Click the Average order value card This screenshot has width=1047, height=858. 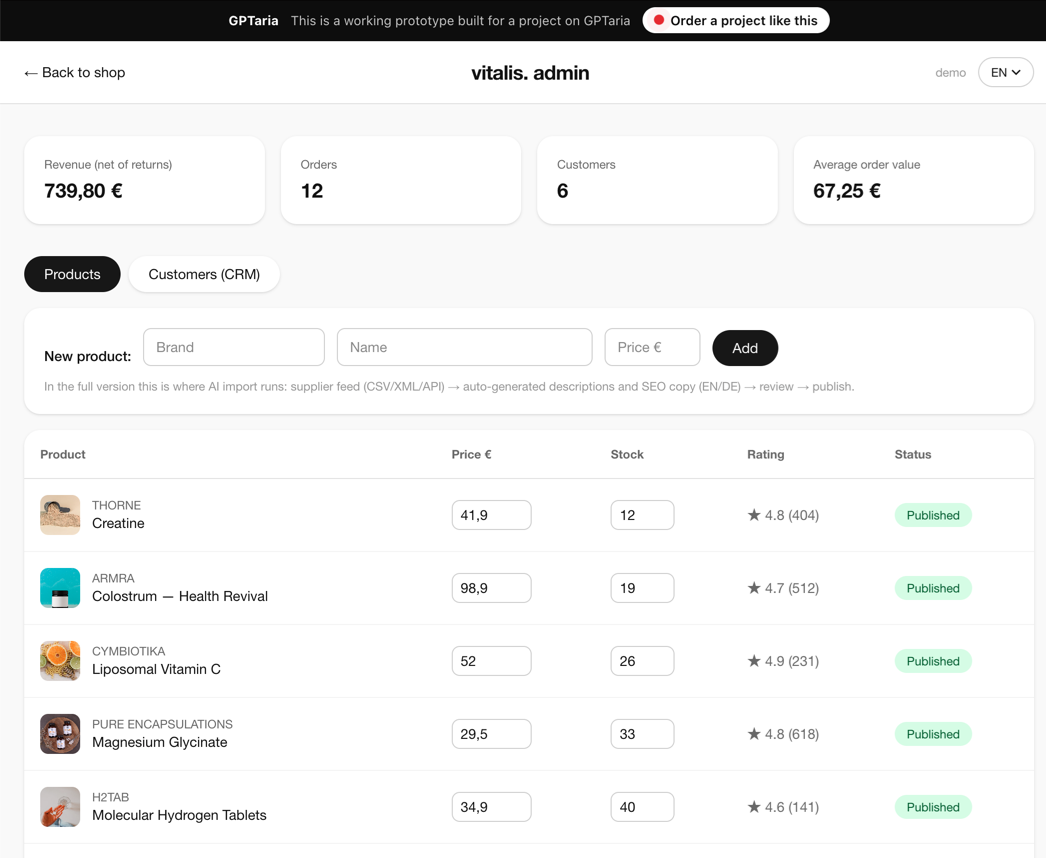913,180
